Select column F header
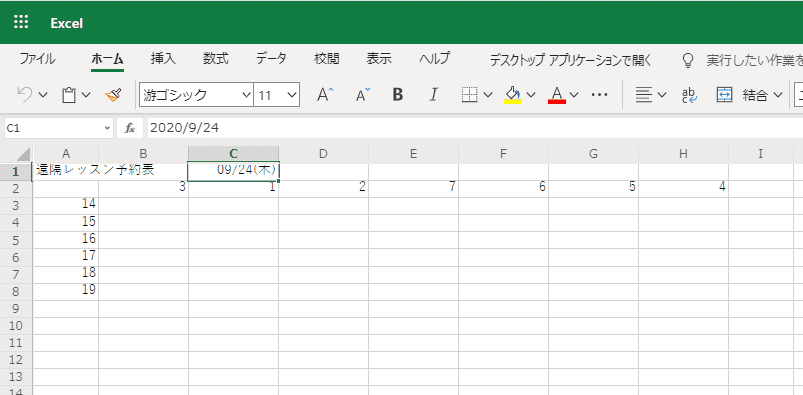Image resolution: width=803 pixels, height=395 pixels. [503, 154]
